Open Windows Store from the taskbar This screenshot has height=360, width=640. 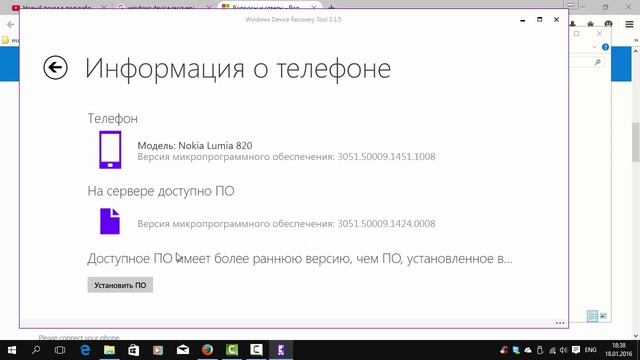tap(133, 350)
